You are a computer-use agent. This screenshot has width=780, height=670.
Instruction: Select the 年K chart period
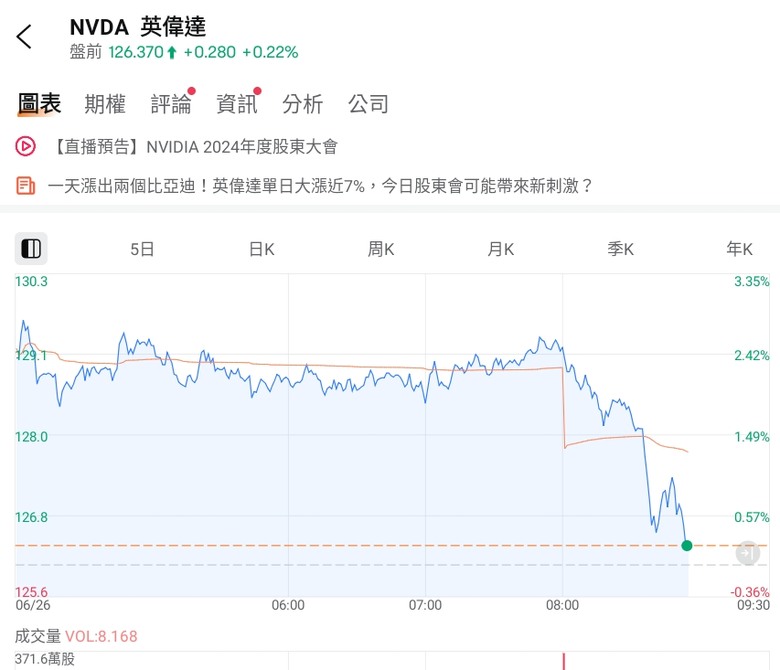[740, 249]
